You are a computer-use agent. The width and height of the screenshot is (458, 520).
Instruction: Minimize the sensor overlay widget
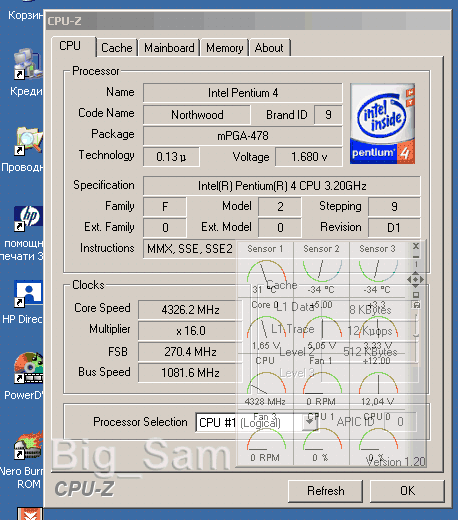click(x=416, y=256)
